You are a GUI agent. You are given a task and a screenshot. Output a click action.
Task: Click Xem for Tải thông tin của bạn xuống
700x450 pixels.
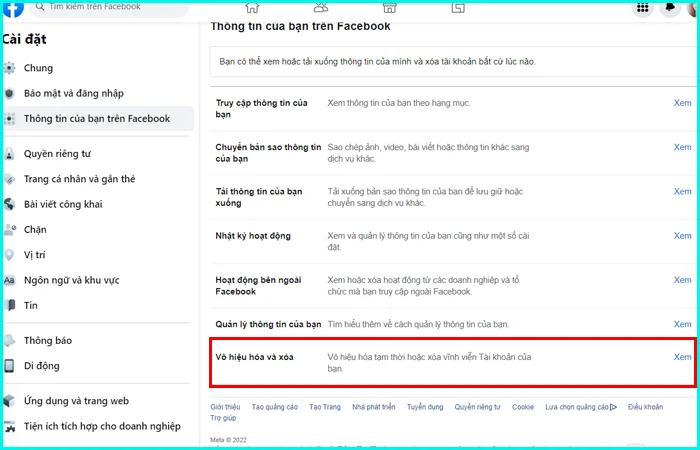click(x=682, y=191)
